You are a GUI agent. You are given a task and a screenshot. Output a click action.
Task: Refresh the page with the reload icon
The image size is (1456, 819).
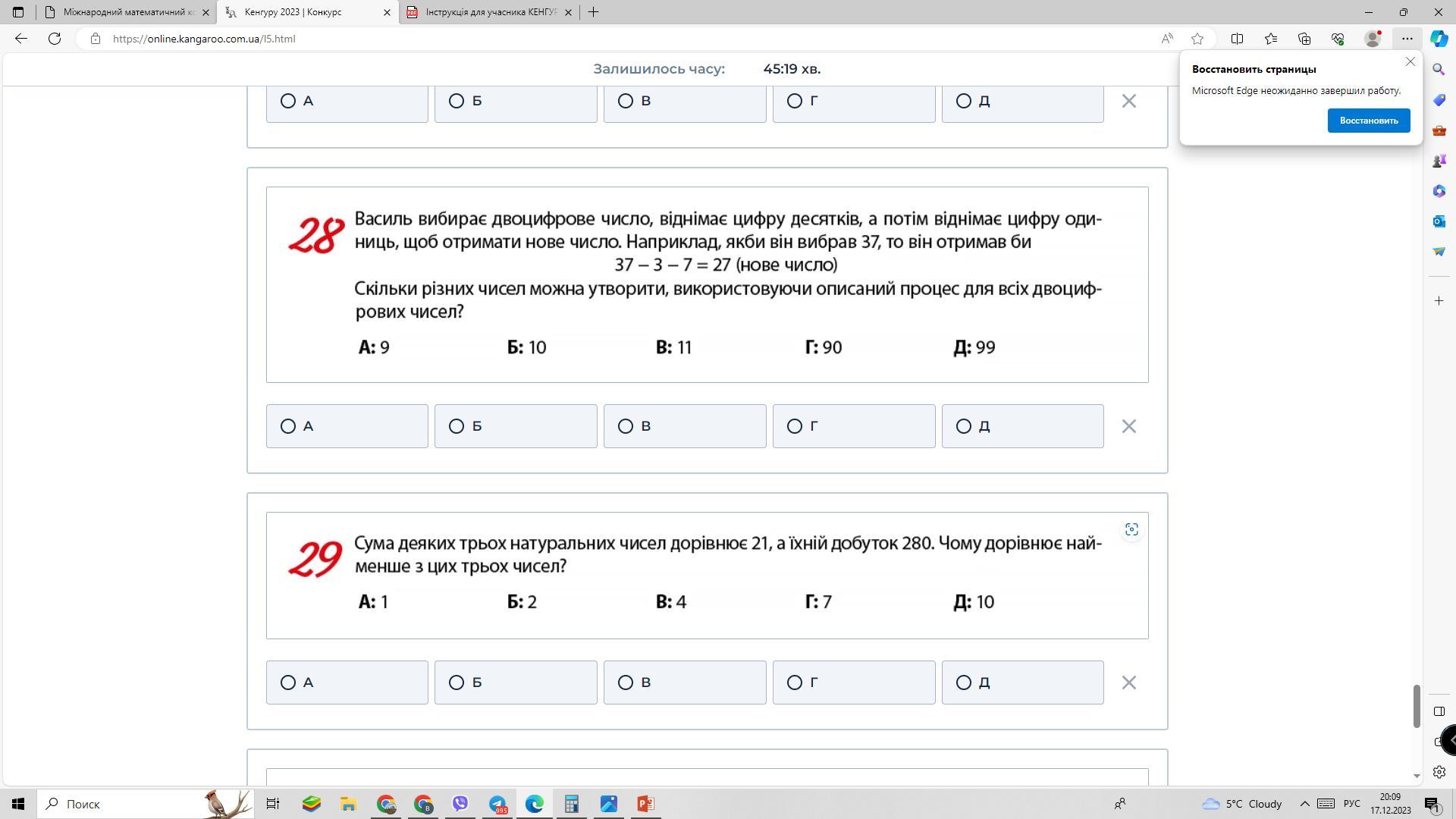(x=55, y=39)
